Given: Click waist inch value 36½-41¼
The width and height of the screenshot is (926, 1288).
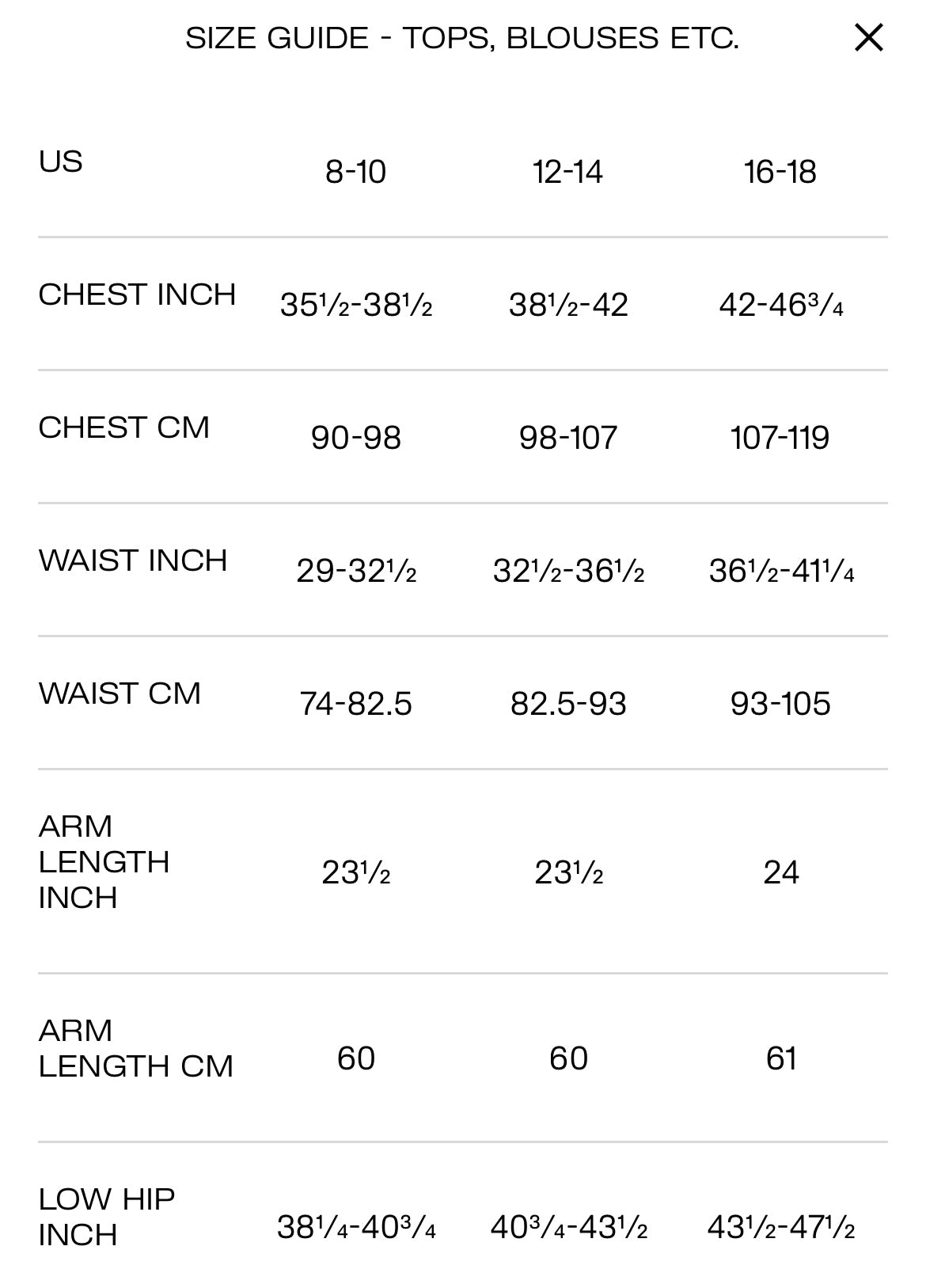Looking at the screenshot, I should pos(780,571).
